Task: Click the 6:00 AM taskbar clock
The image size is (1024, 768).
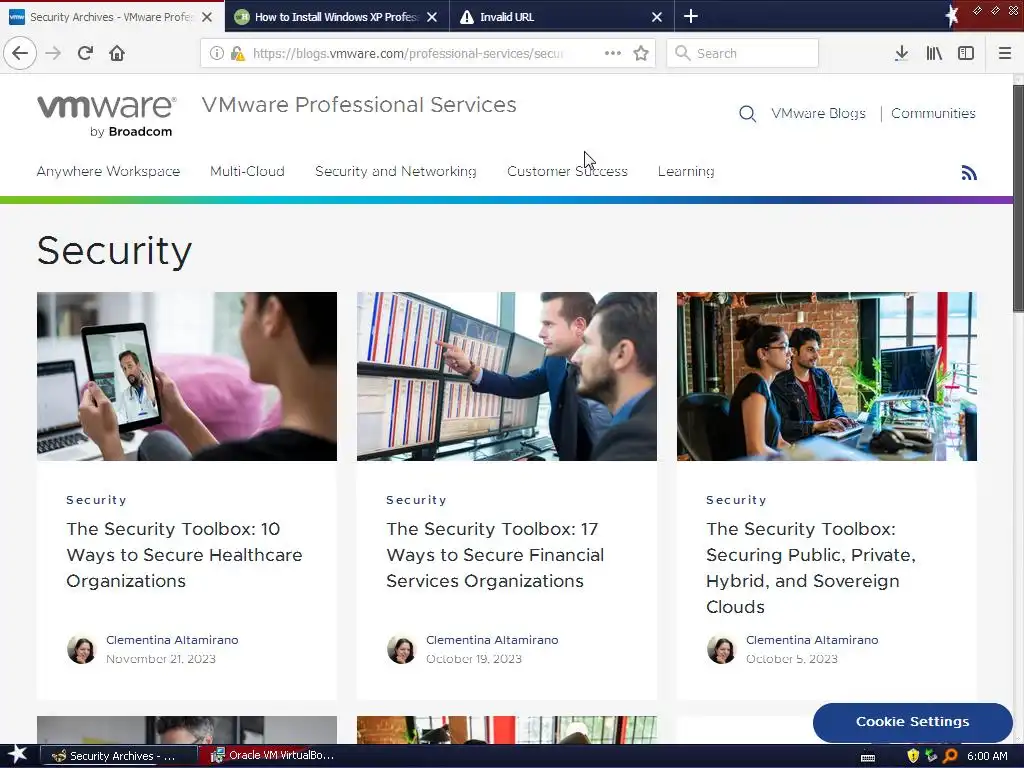Action: pos(987,756)
